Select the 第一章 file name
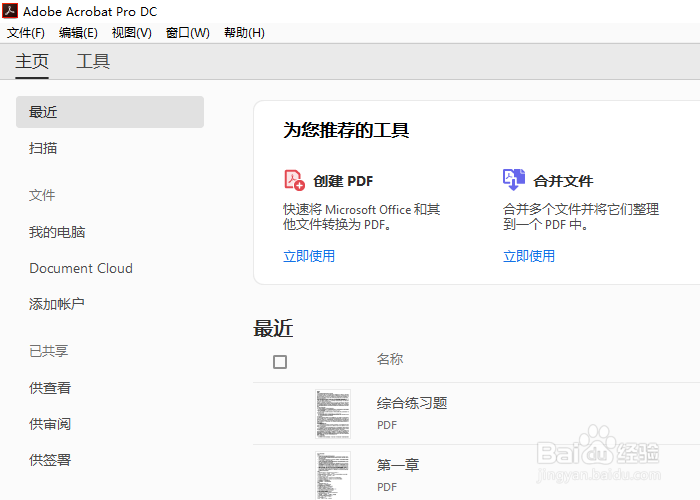 coord(398,465)
